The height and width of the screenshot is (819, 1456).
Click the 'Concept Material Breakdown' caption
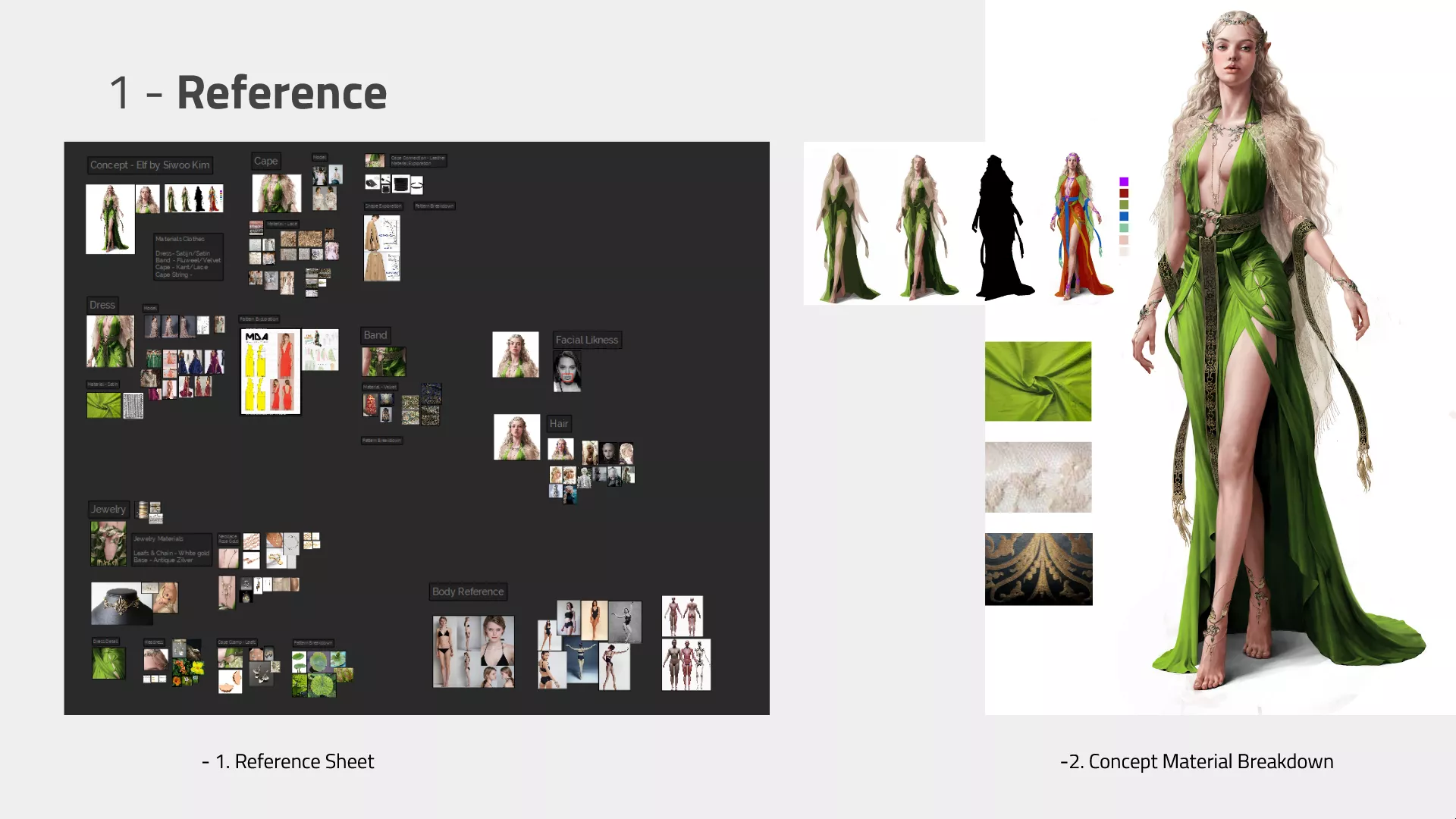1197,761
